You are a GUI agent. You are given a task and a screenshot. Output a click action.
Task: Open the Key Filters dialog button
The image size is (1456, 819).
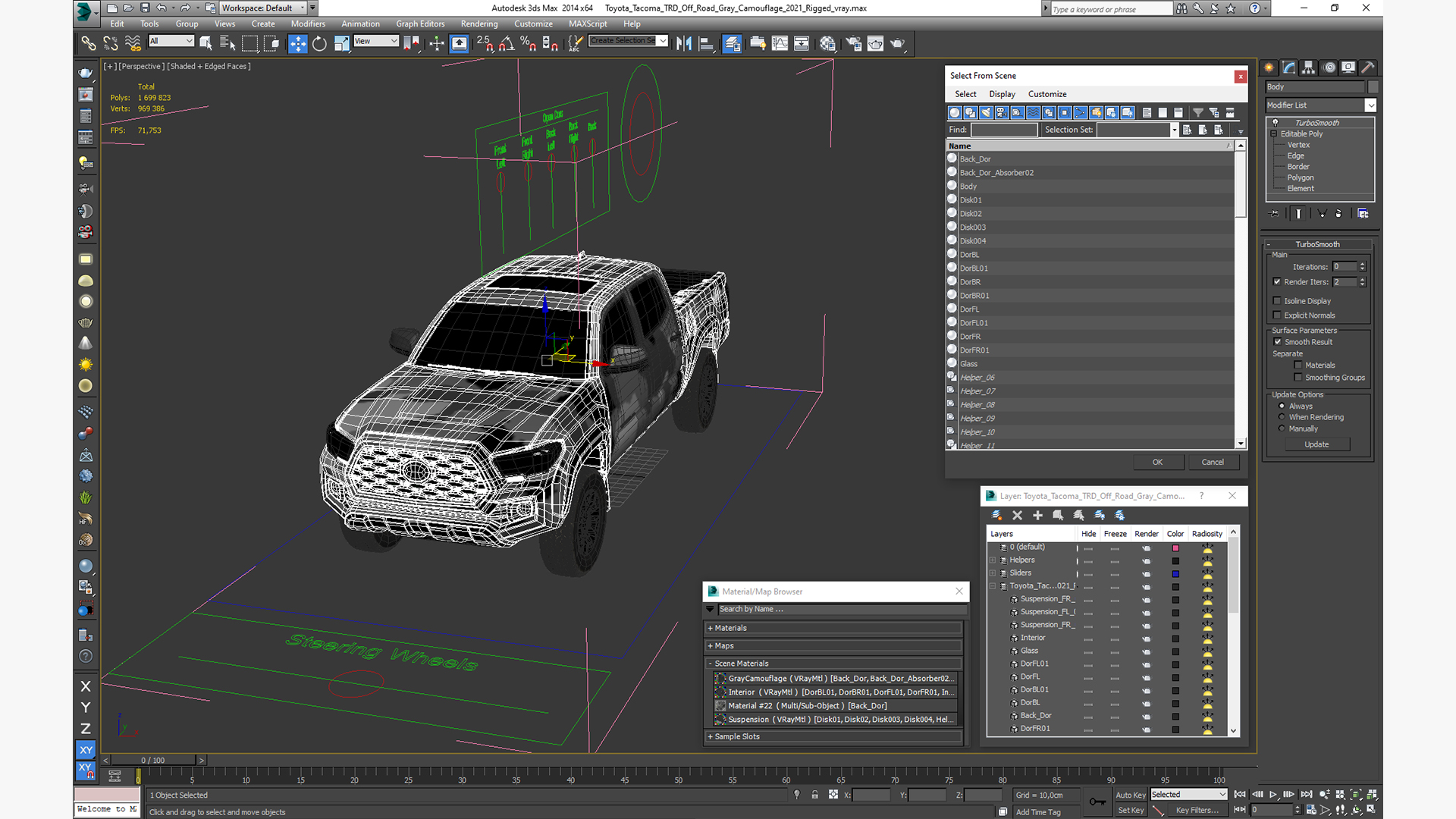tap(1197, 810)
